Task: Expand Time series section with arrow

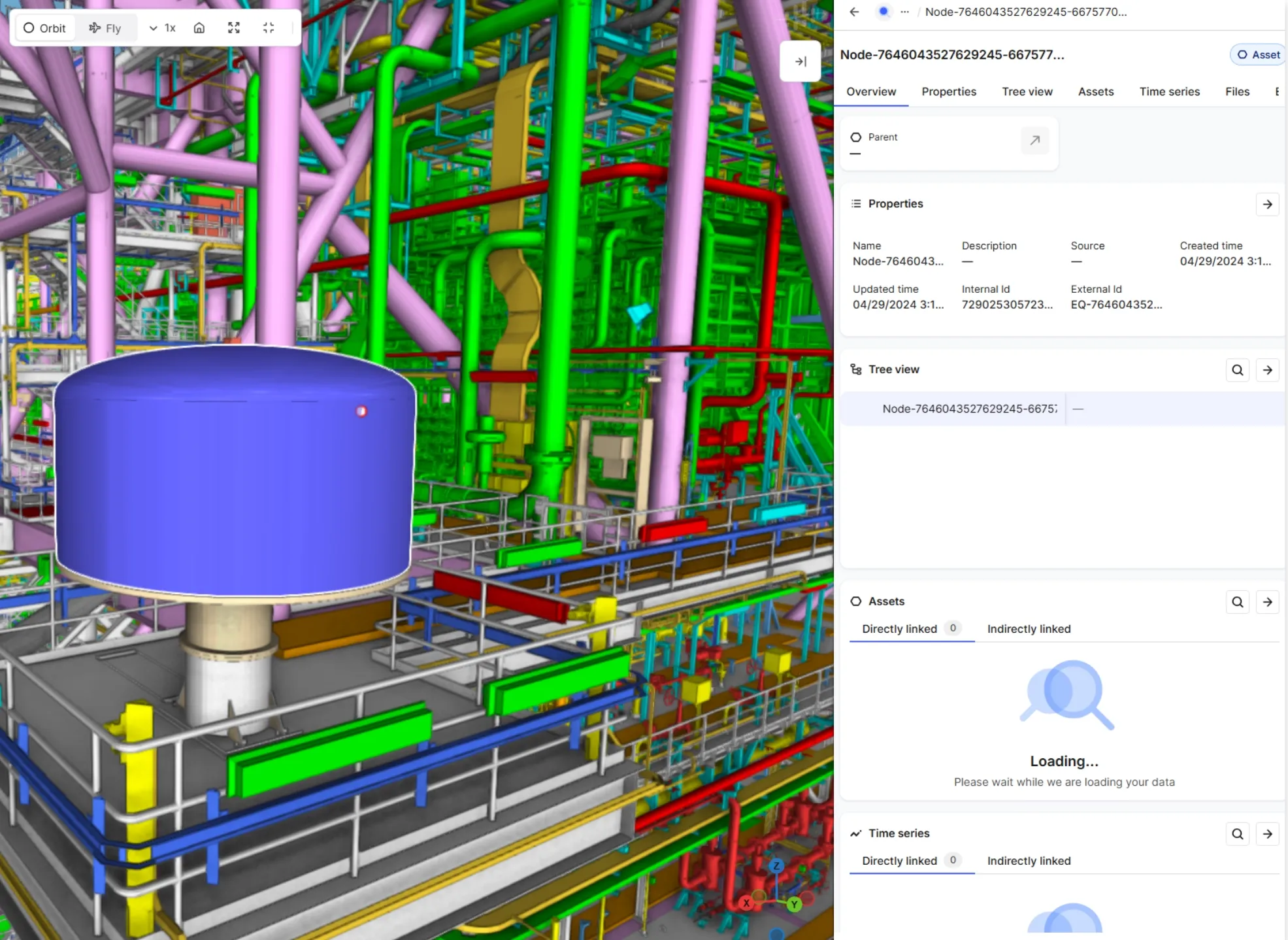Action: [1268, 834]
